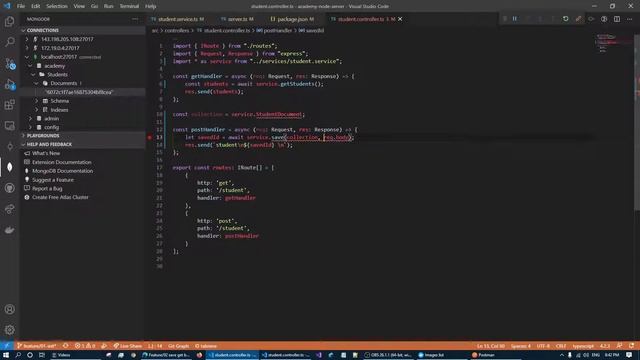This screenshot has height=360, width=640.
Task: Click Create Free Atlas Cluster link
Action: pyautogui.click(x=60, y=197)
